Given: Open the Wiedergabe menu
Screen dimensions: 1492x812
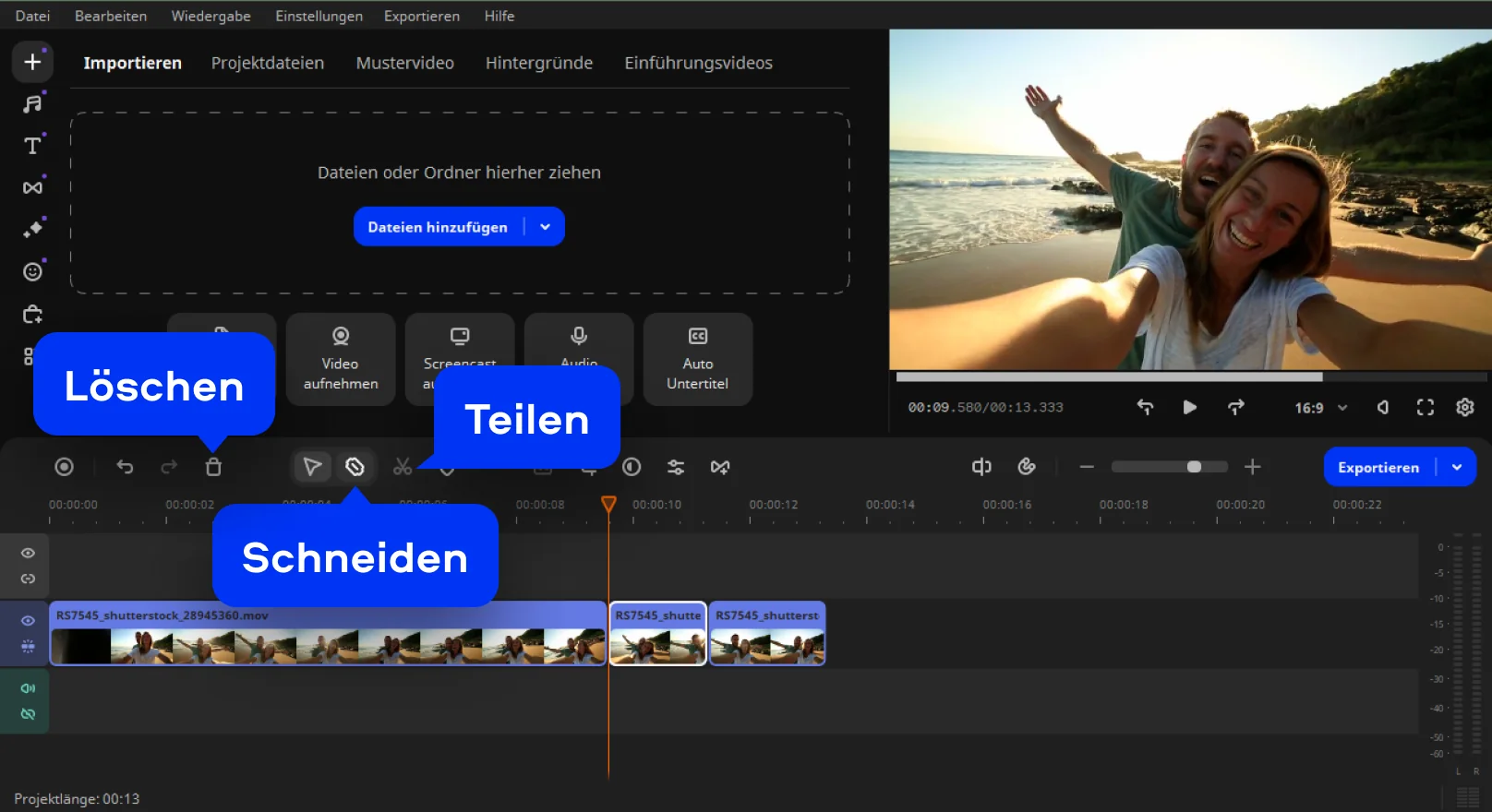Looking at the screenshot, I should coord(211,16).
